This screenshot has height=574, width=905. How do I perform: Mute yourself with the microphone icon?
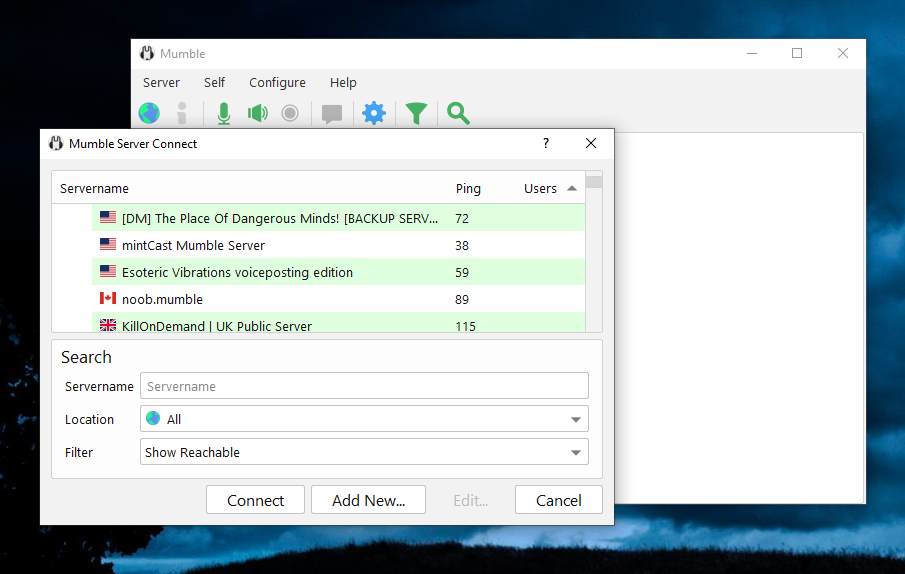coord(224,113)
